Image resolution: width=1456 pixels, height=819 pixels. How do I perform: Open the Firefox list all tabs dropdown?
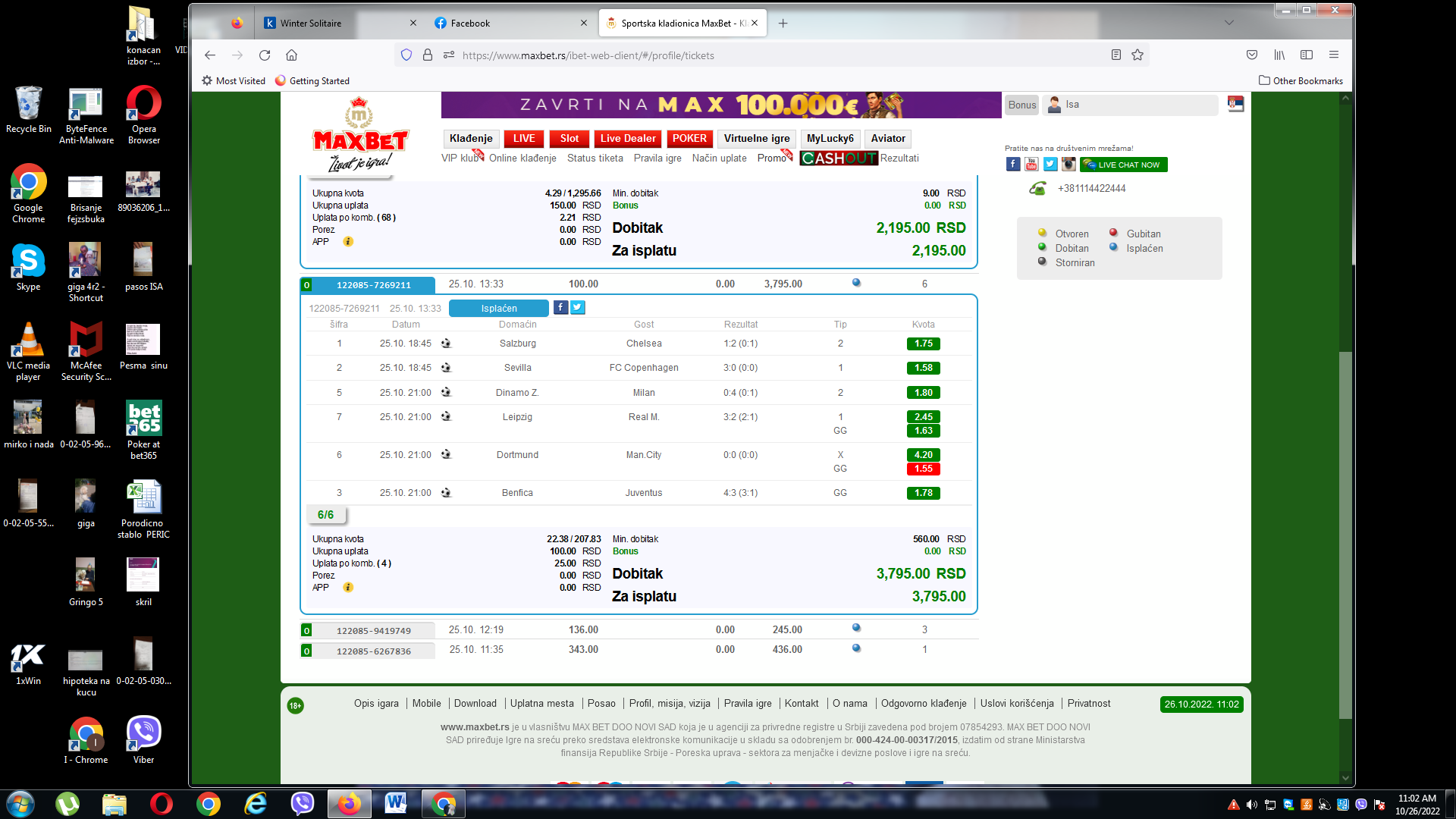(1229, 23)
